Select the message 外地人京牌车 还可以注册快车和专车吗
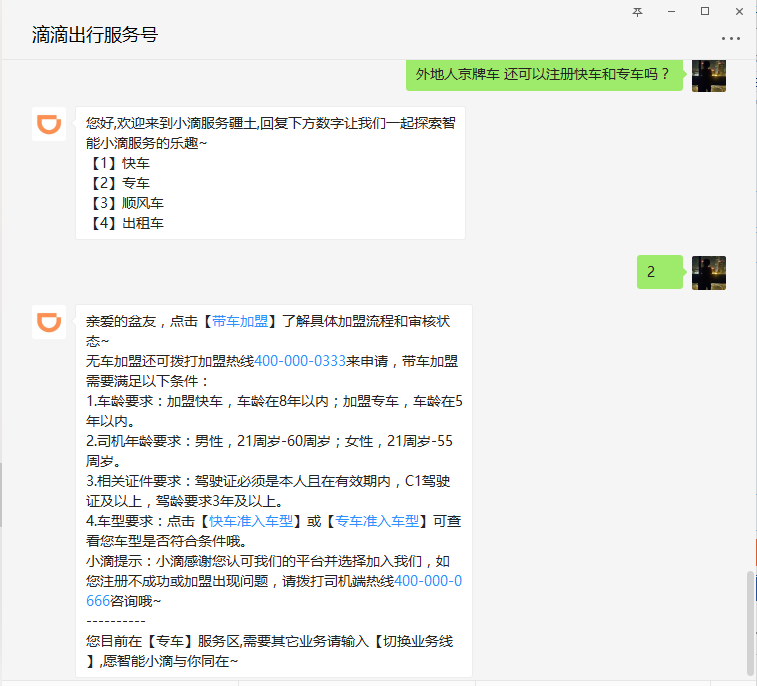 (x=544, y=74)
